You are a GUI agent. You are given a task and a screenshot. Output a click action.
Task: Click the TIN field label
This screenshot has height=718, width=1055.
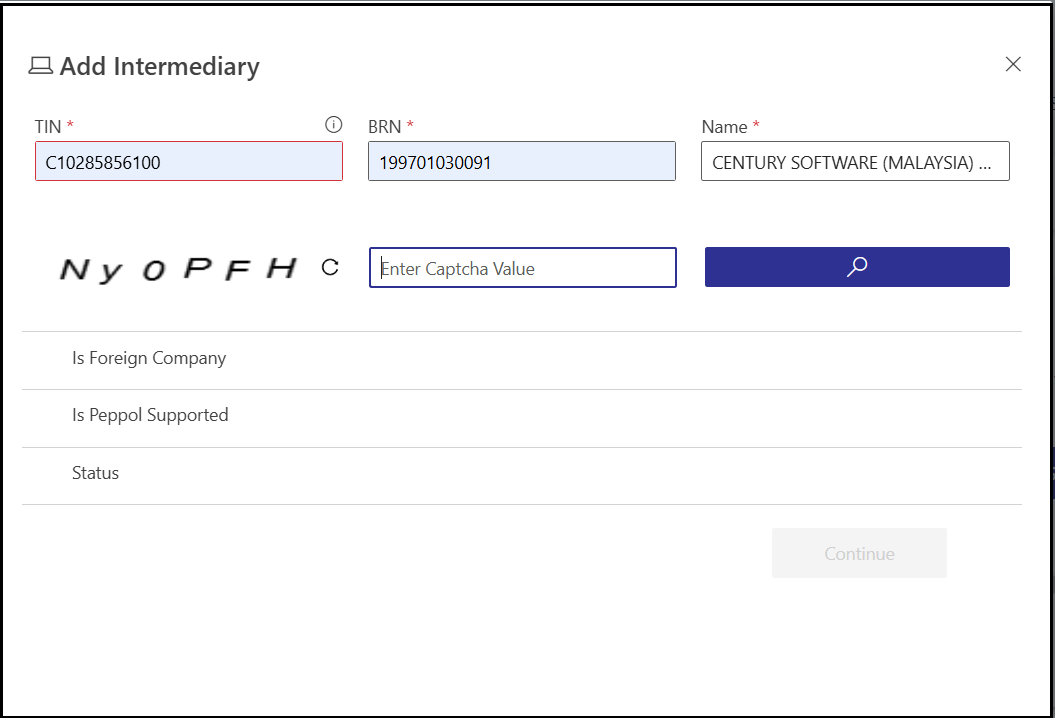[48, 127]
